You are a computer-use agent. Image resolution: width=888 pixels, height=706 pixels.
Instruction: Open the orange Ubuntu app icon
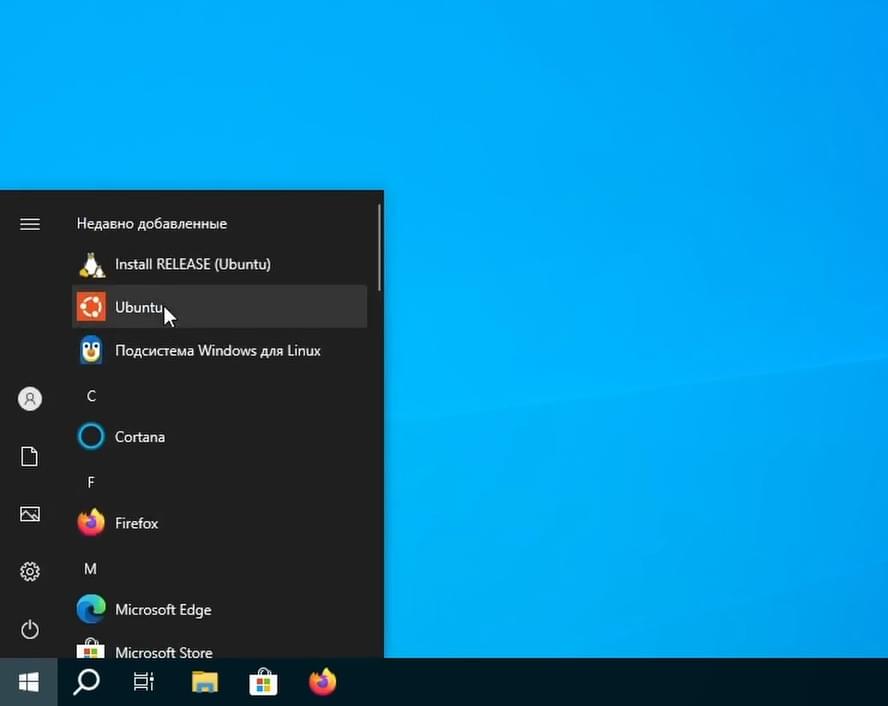[91, 307]
